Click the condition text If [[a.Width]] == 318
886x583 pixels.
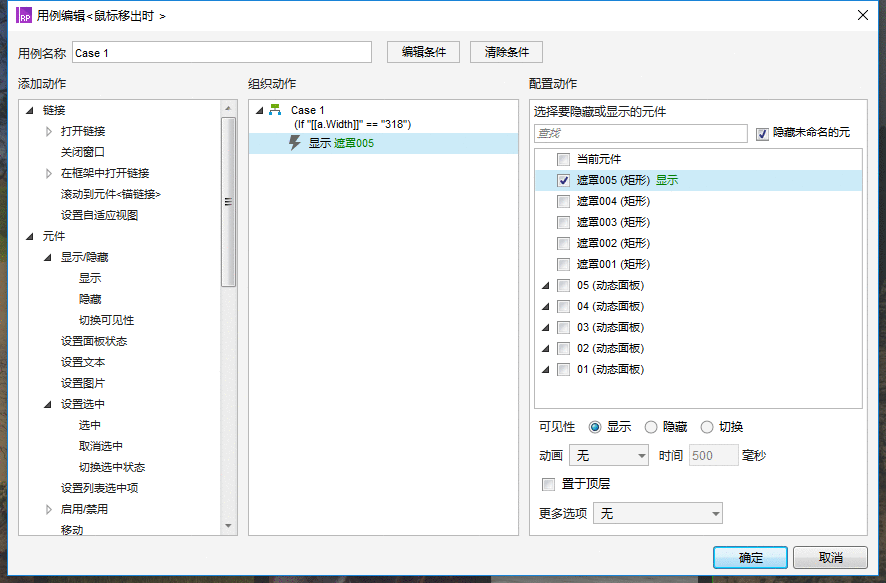(353, 124)
